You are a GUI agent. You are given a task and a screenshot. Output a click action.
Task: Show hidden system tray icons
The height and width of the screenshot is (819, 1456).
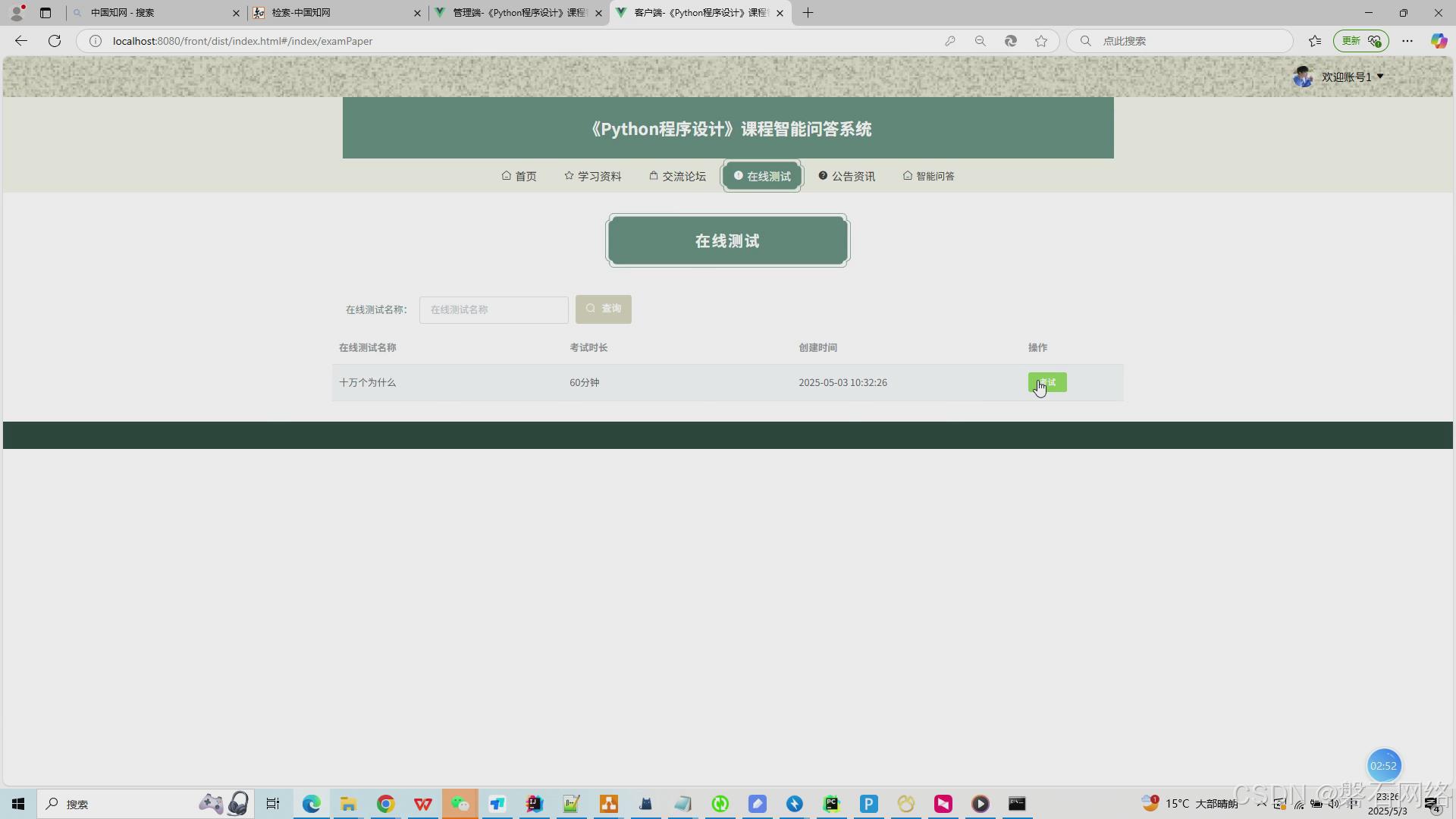pyautogui.click(x=1261, y=804)
